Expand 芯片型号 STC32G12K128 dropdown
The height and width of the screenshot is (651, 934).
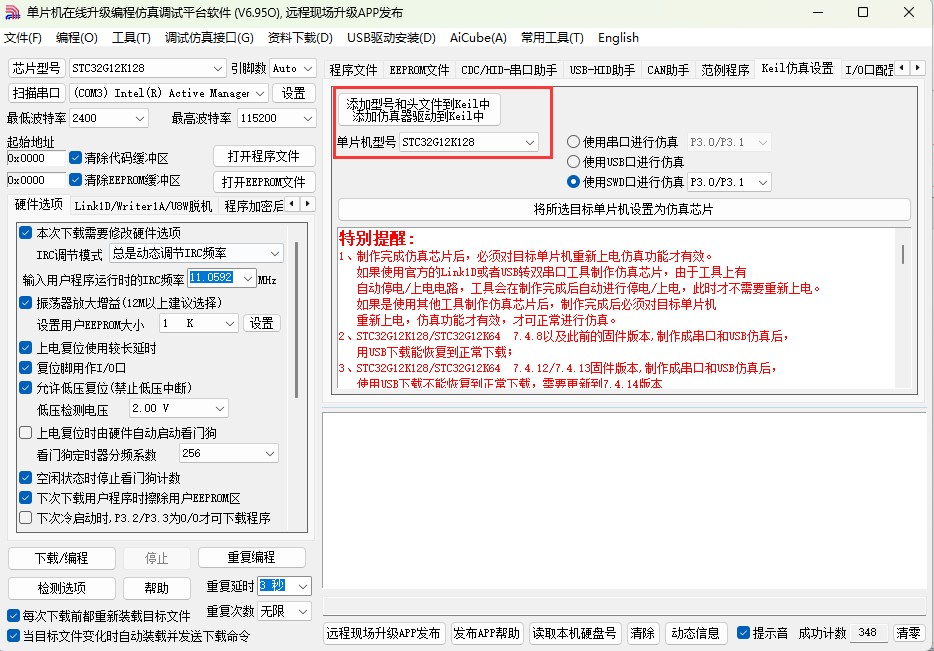coord(217,68)
